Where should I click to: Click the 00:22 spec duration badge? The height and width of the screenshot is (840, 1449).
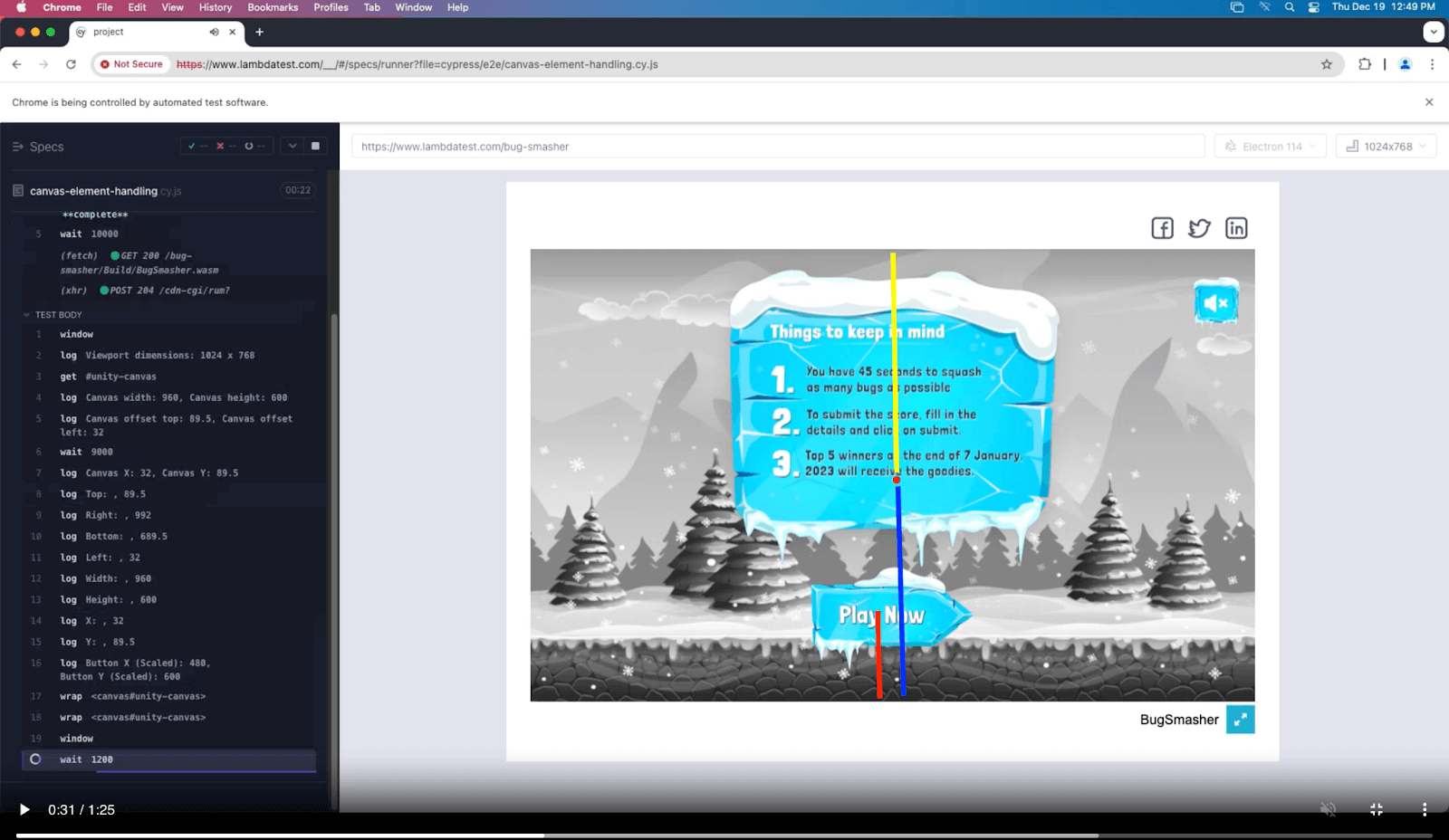click(298, 190)
